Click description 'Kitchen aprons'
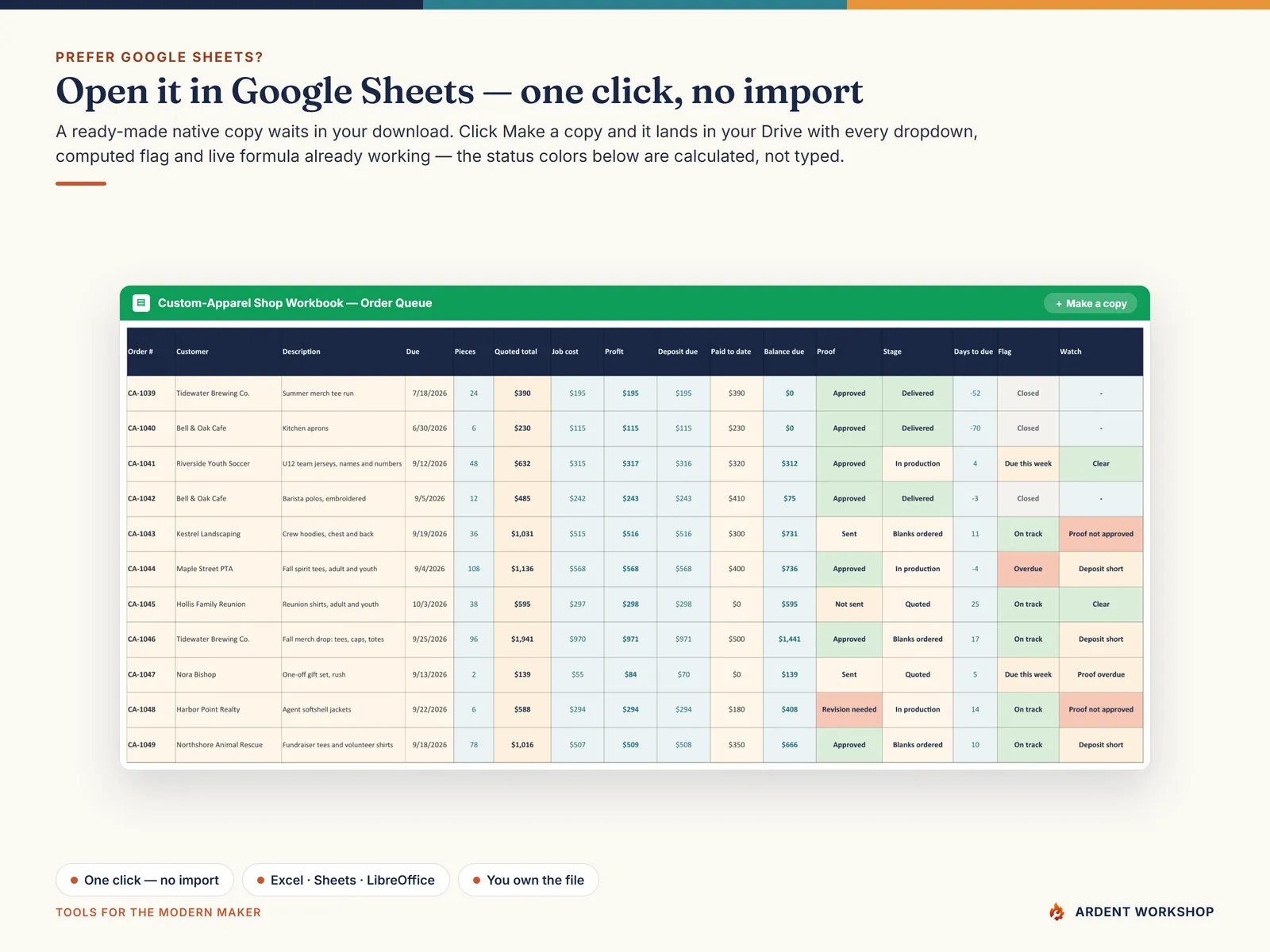Screen dimensions: 1270x952 click(x=343, y=428)
